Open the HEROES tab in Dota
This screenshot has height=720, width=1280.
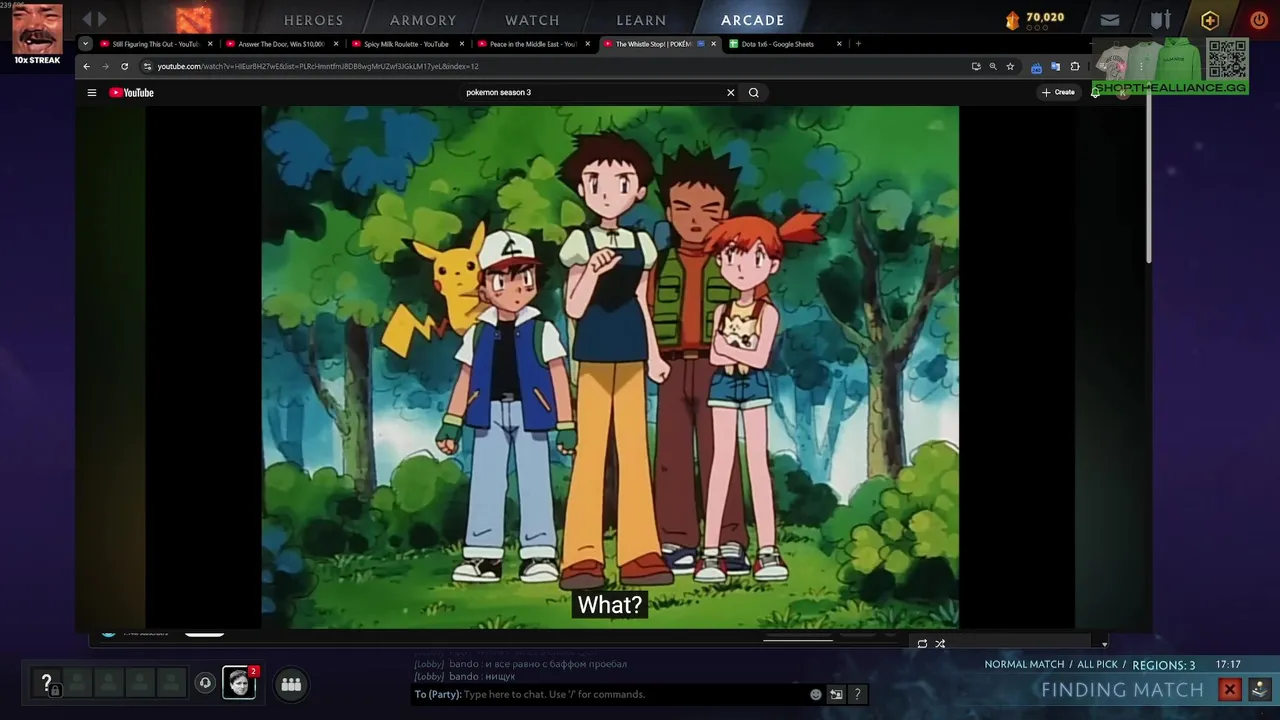[313, 20]
